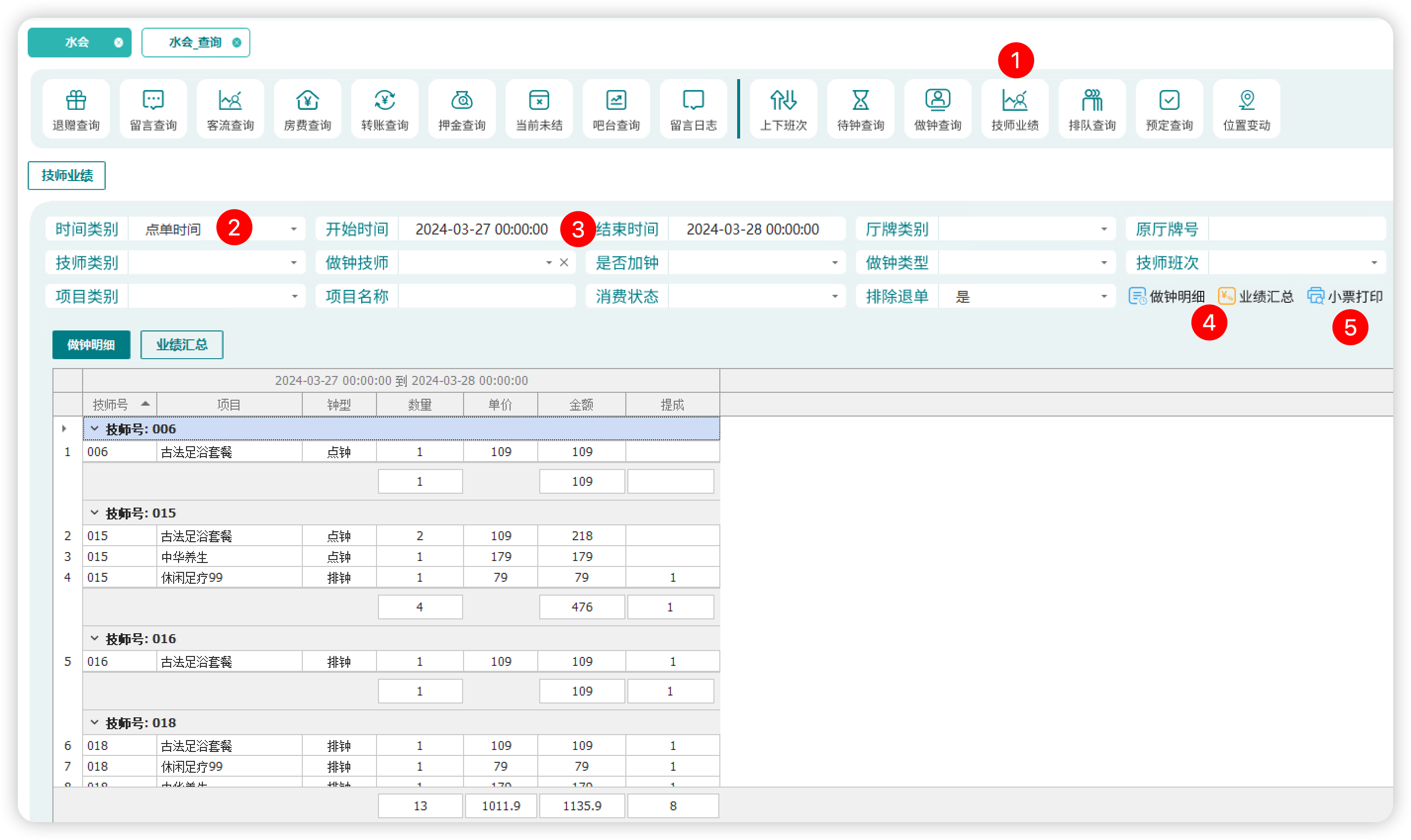The height and width of the screenshot is (840, 1411).
Task: Select the 休闲足疗99 row for 015
Action: tap(401, 577)
